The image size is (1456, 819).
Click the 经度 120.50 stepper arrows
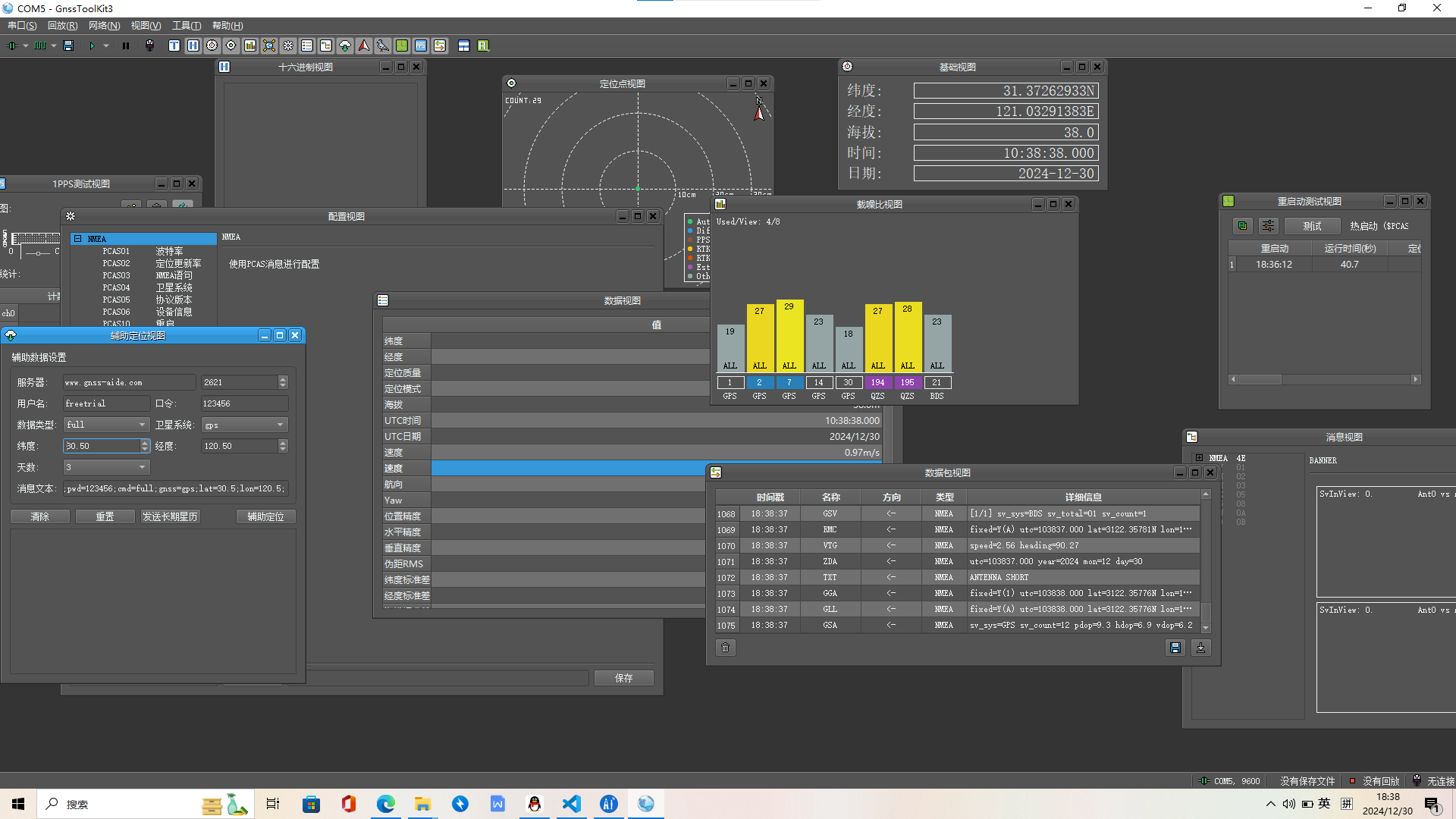click(x=283, y=446)
